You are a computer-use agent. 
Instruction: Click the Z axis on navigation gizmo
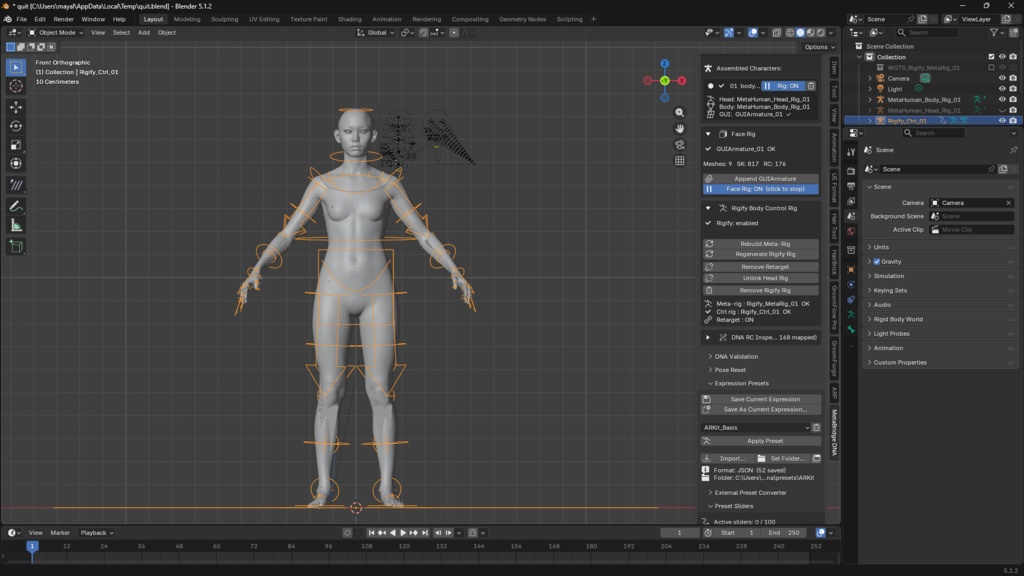click(x=664, y=63)
